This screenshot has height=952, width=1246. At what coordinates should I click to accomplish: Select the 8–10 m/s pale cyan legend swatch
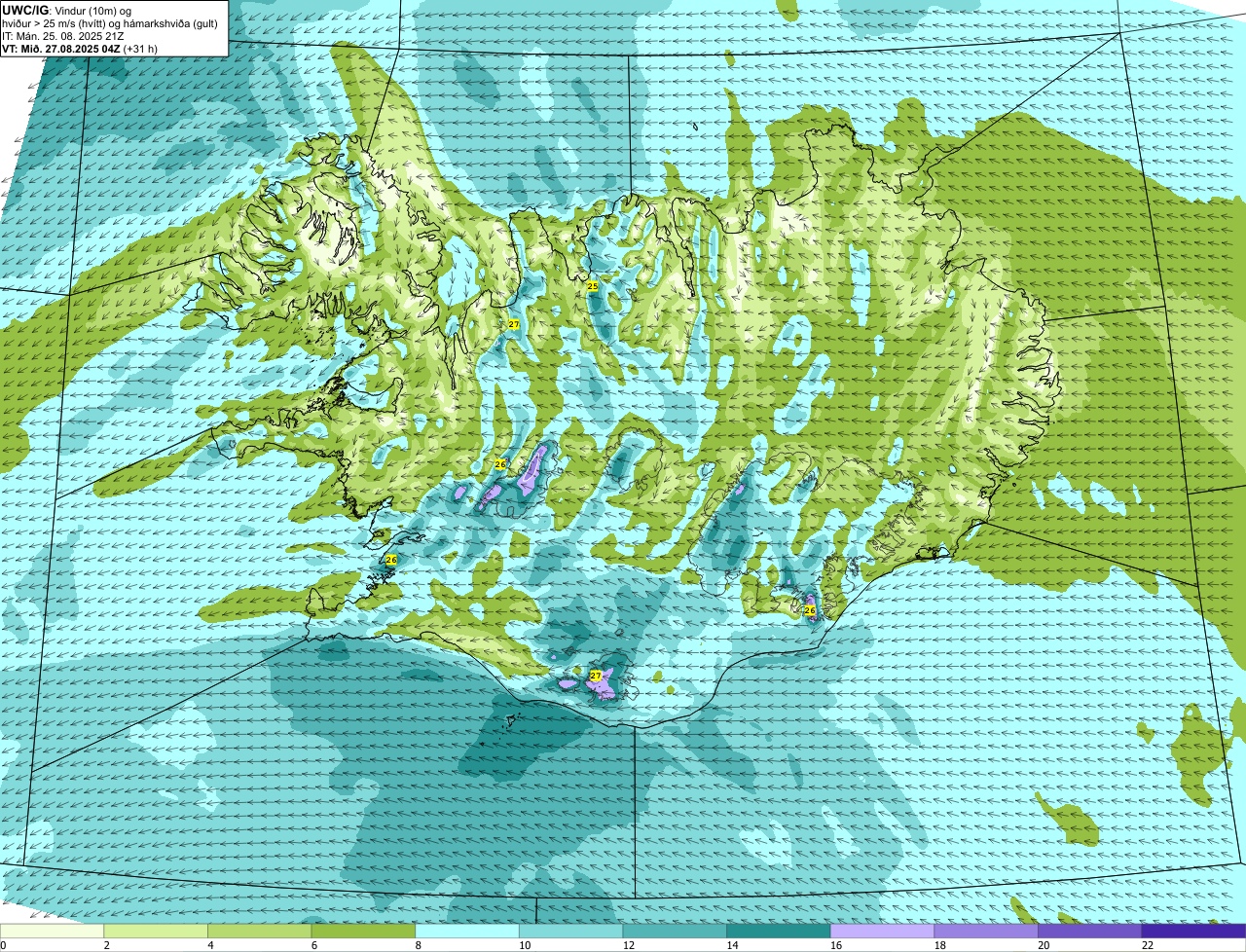click(467, 931)
